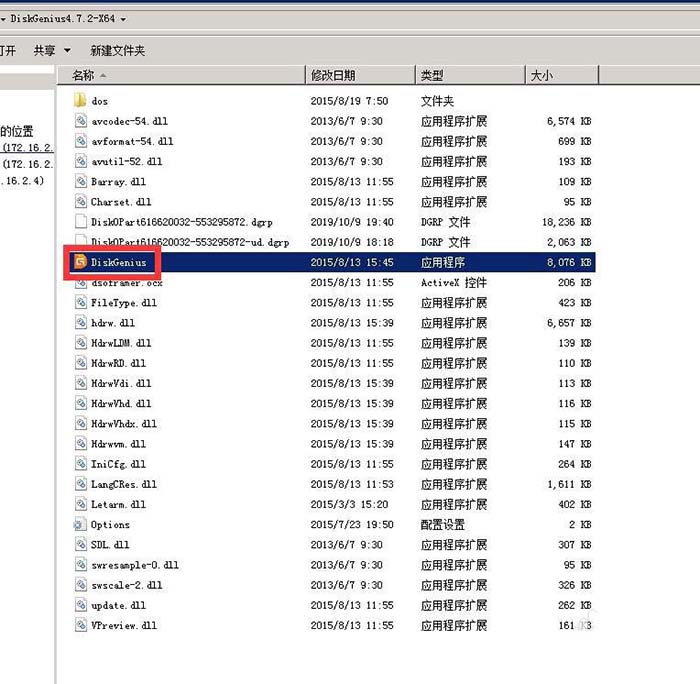Select the swresample-0.dll file icon
The width and height of the screenshot is (700, 684).
click(80, 564)
